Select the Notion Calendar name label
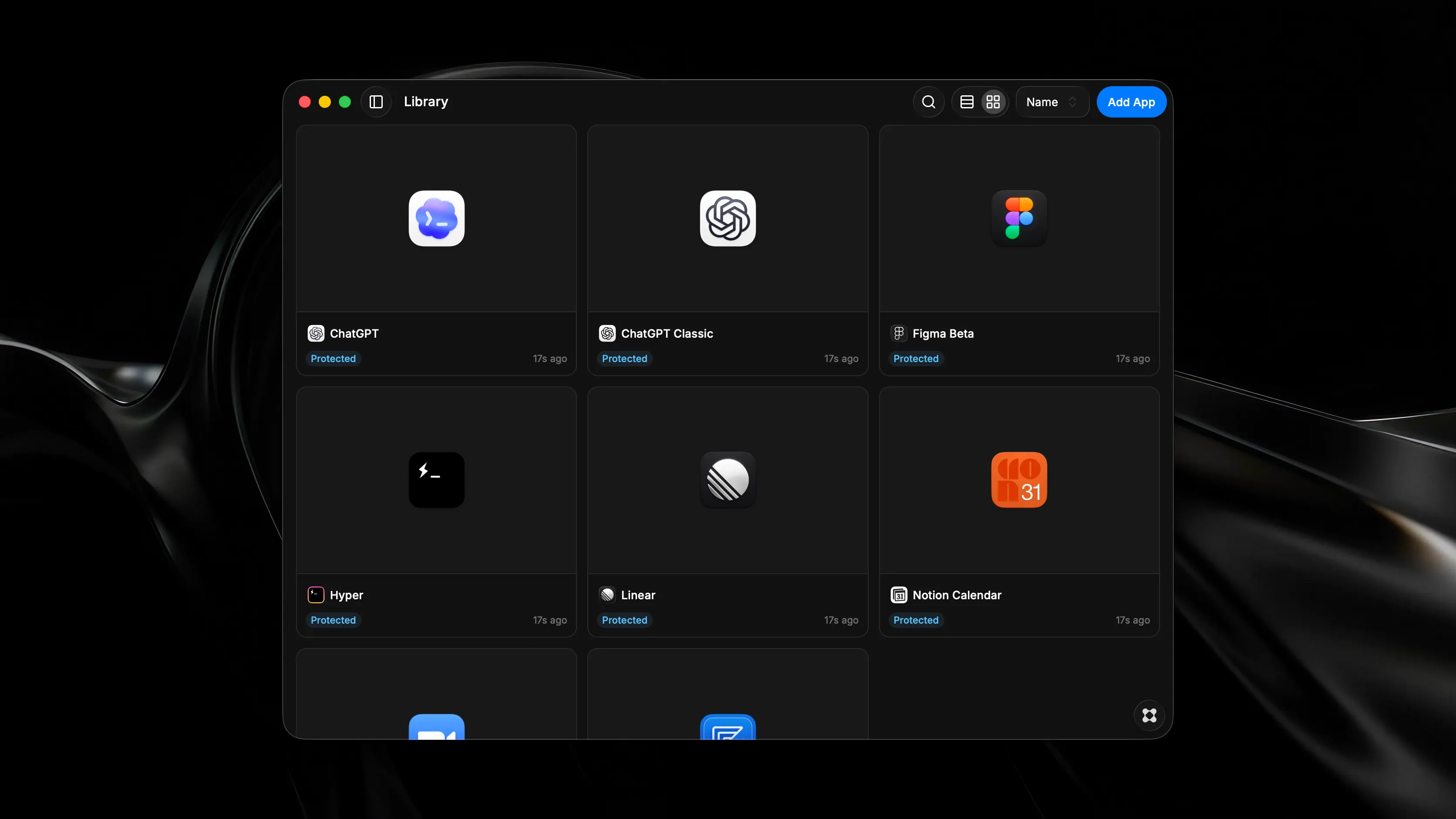 (957, 595)
